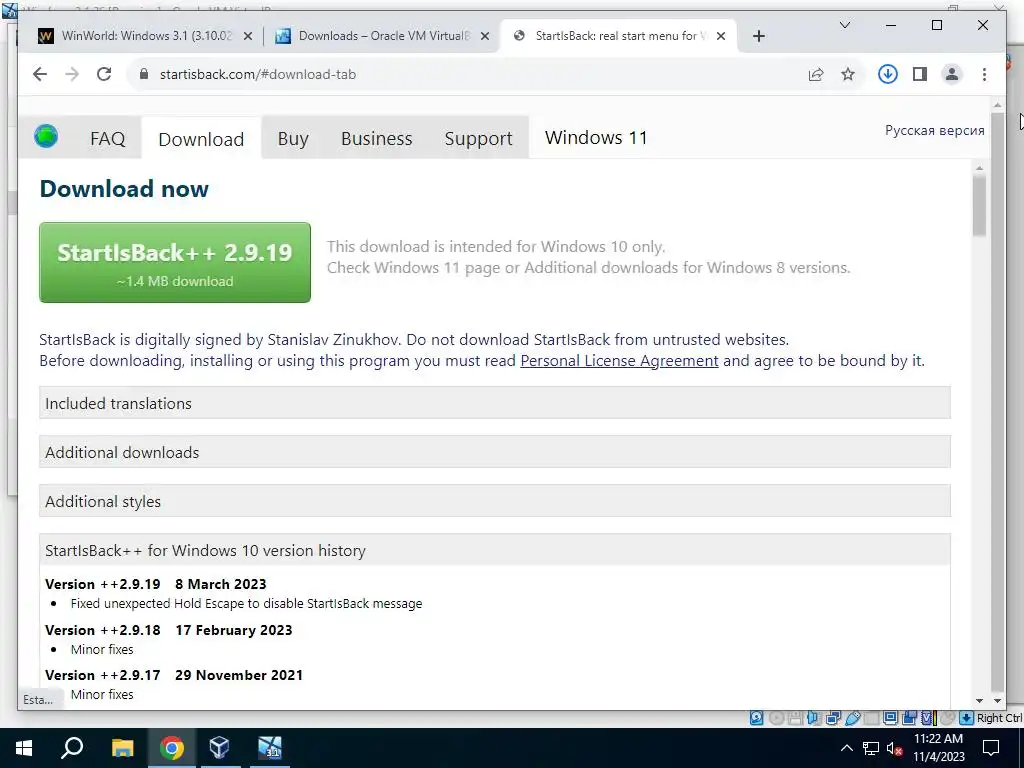Screen dimensions: 1024x768
Task: Click the 'Version ++2.9.18' heading text
Action: 103,630
